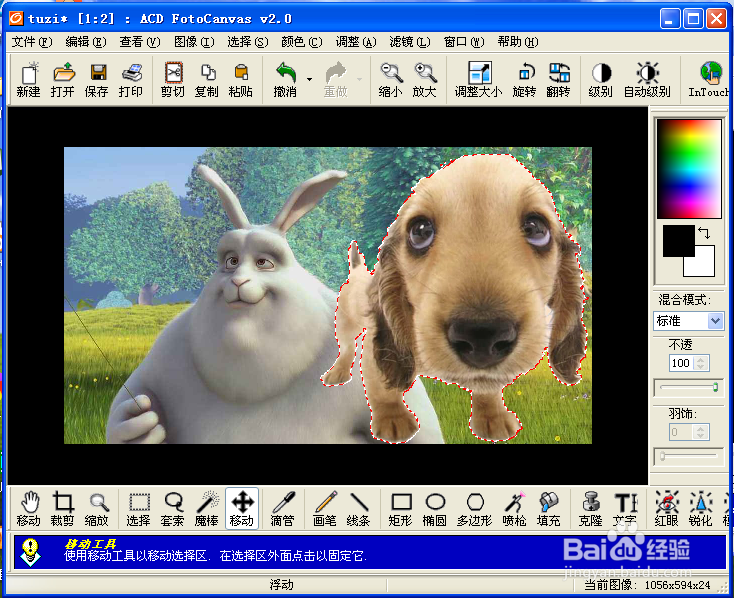The image size is (734, 598).
Task: Select the 选择 rectangular selection tool
Action: pos(139,509)
